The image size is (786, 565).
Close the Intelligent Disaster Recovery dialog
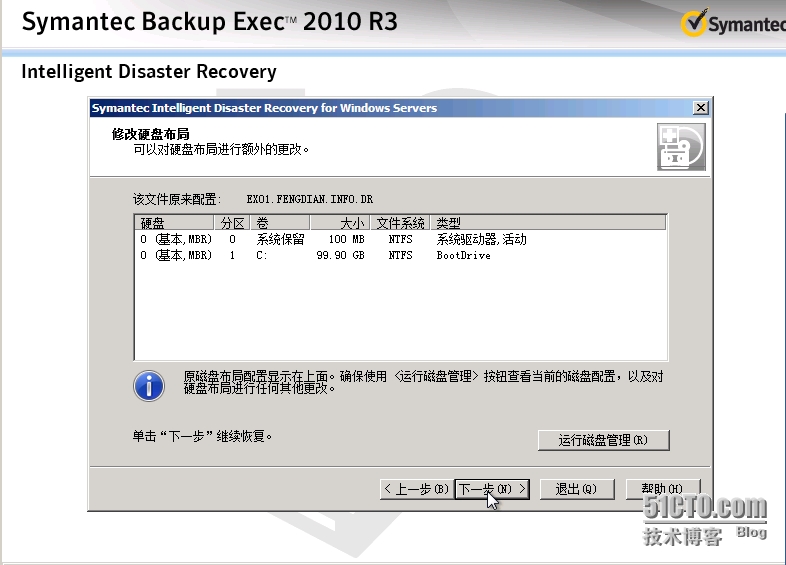click(701, 108)
